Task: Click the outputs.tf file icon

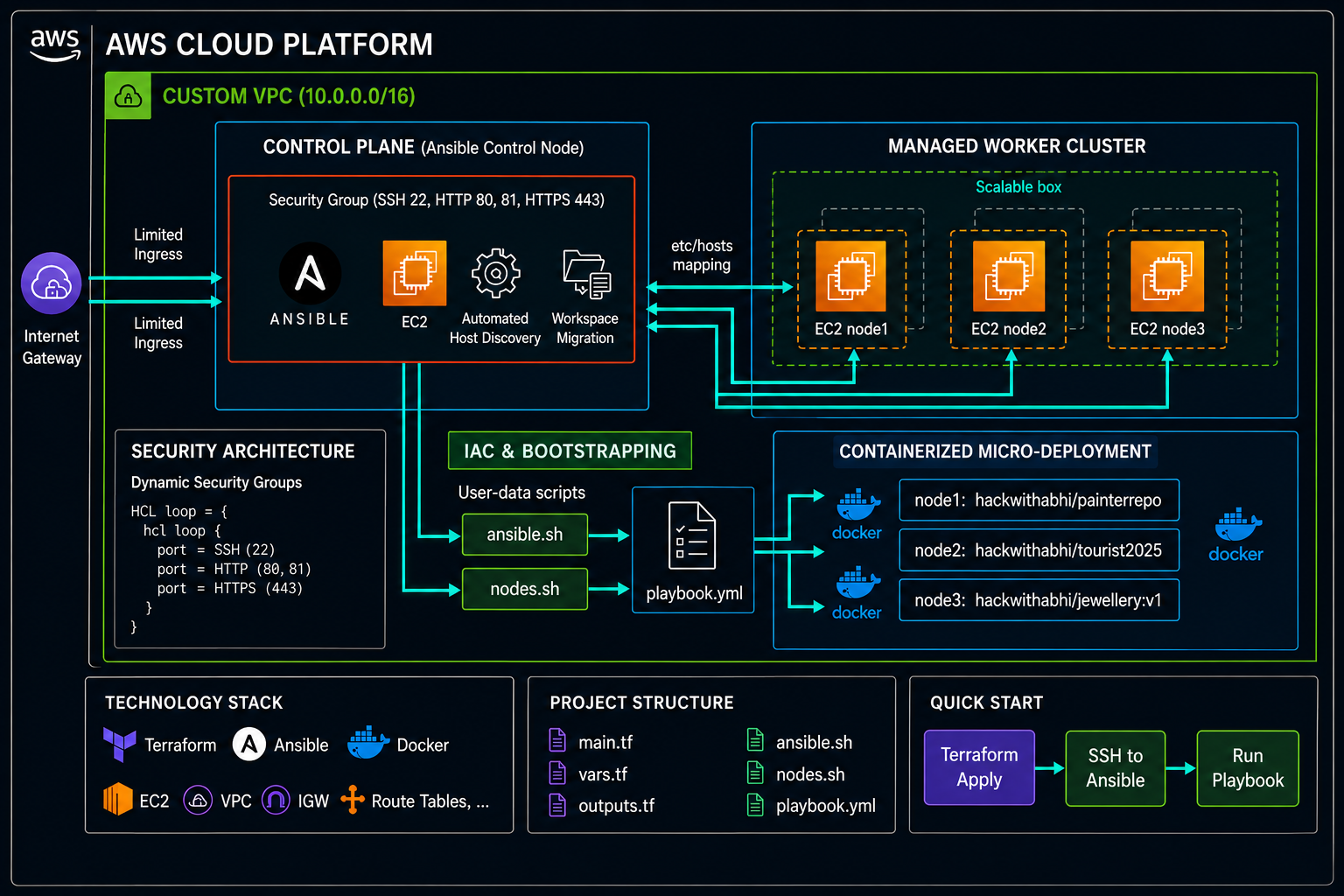Action: 557,804
